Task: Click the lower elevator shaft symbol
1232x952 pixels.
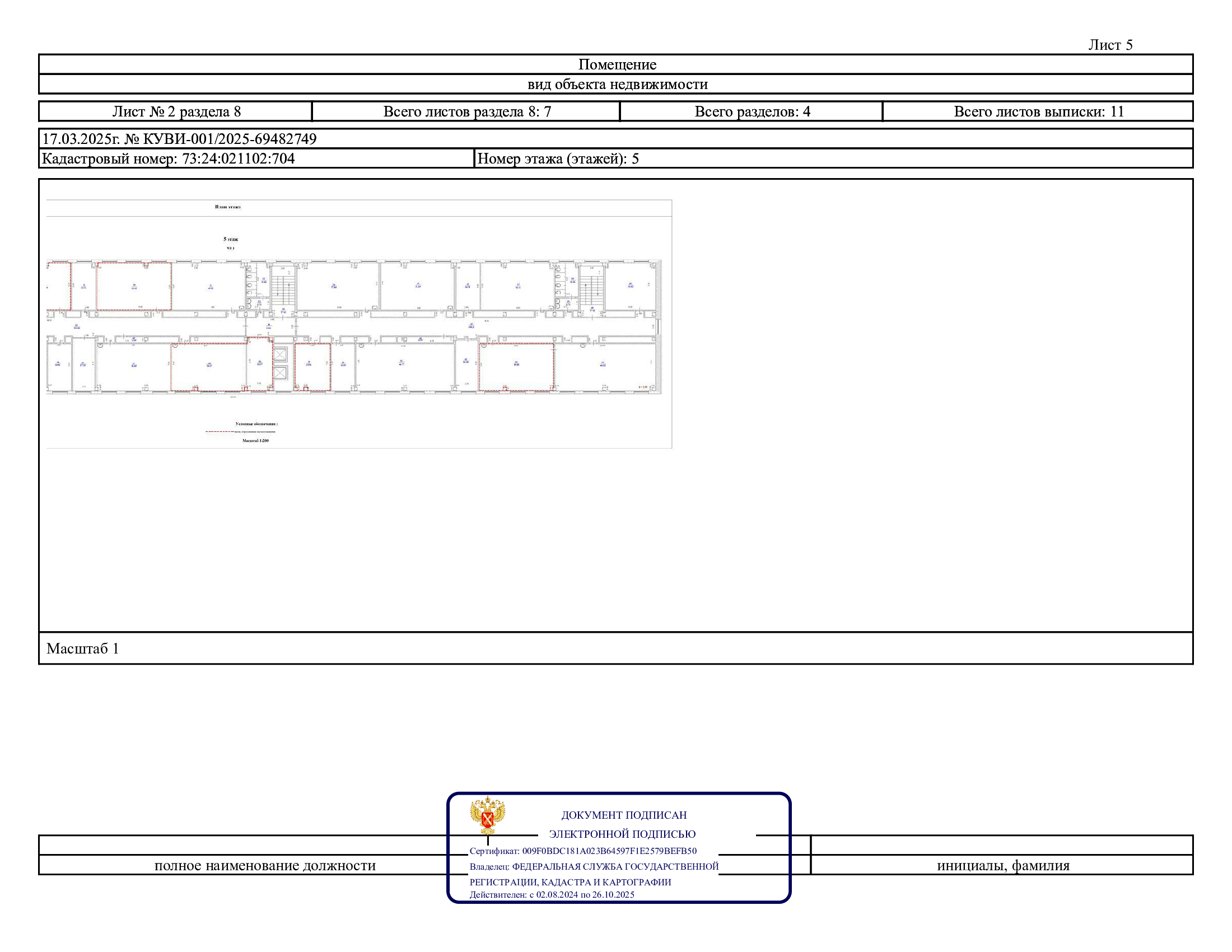Action: [x=281, y=373]
